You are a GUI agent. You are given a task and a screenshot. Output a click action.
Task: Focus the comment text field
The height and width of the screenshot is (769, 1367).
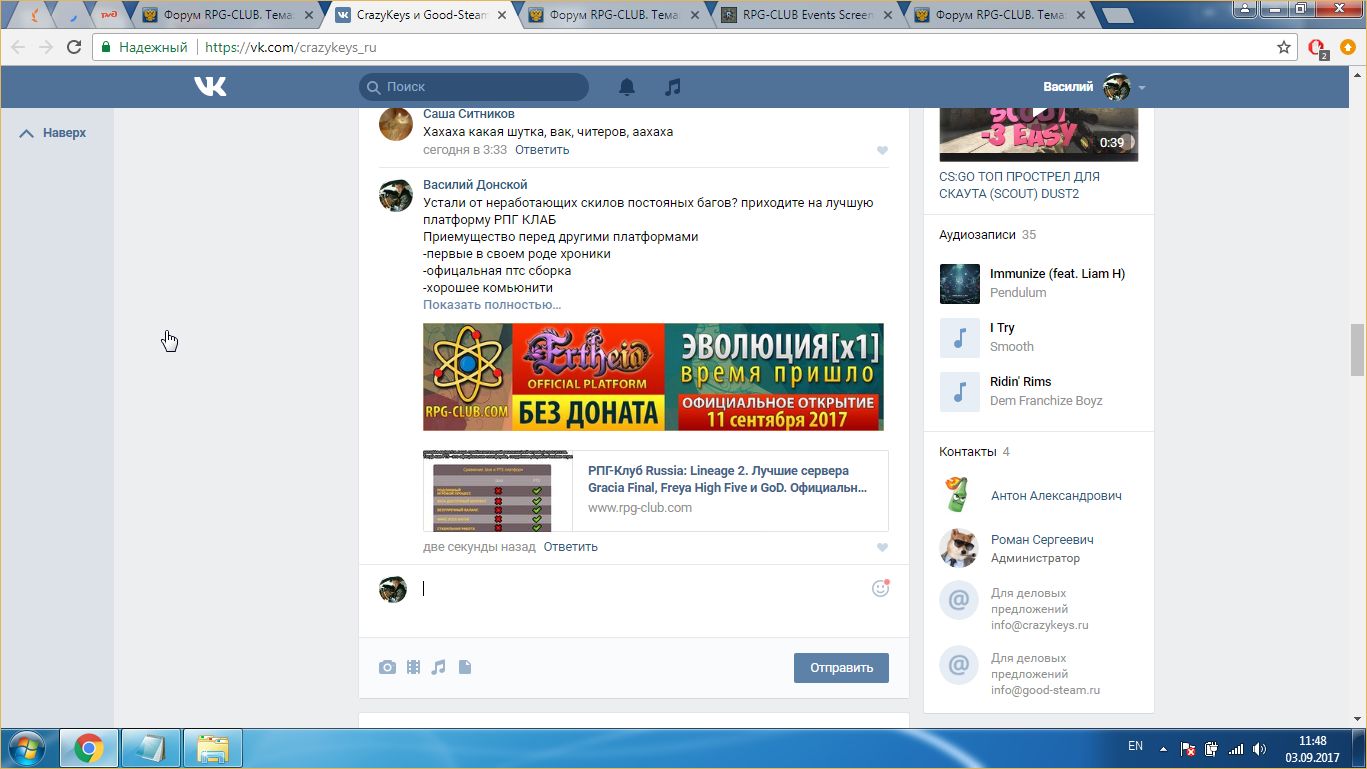point(640,589)
